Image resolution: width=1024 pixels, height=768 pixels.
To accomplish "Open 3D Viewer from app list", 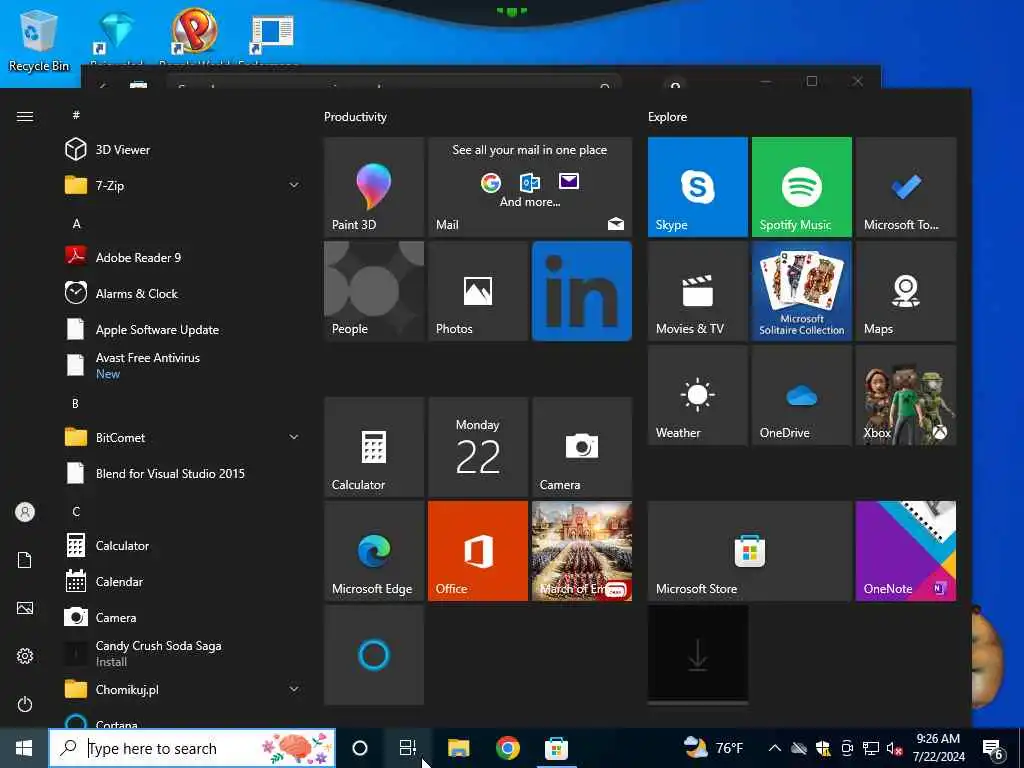I will pos(183,150).
